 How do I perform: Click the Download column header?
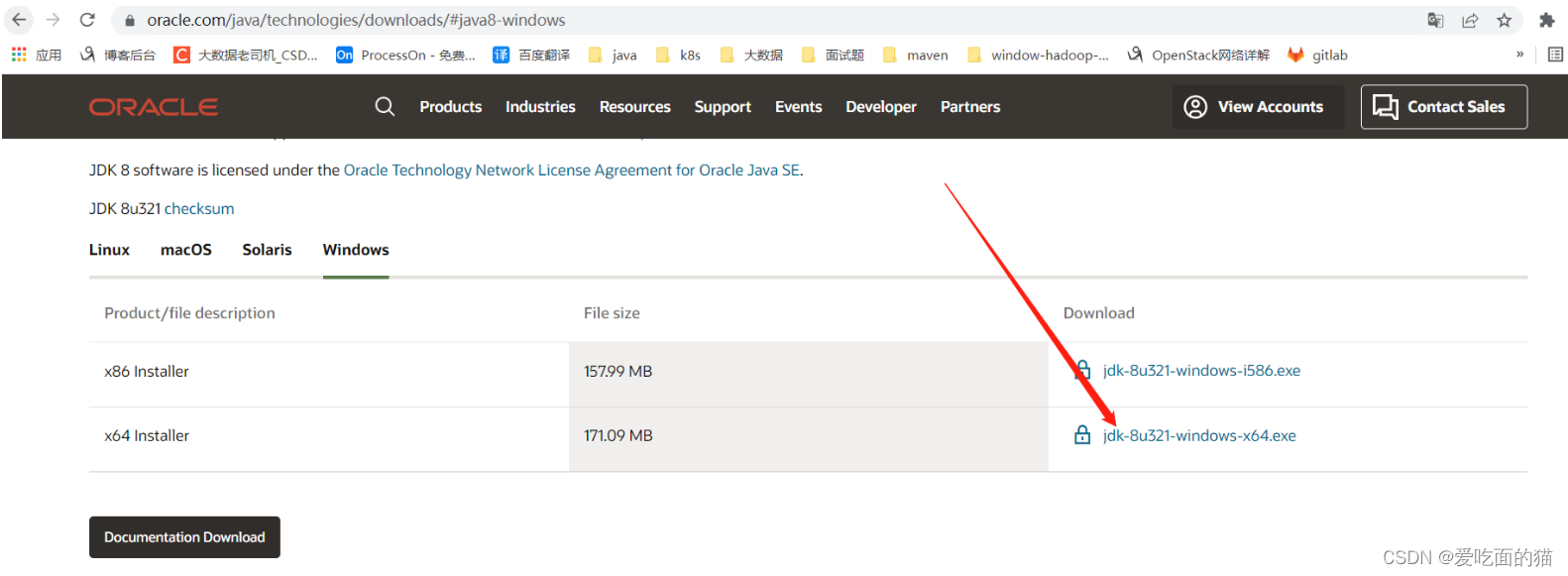click(1099, 313)
